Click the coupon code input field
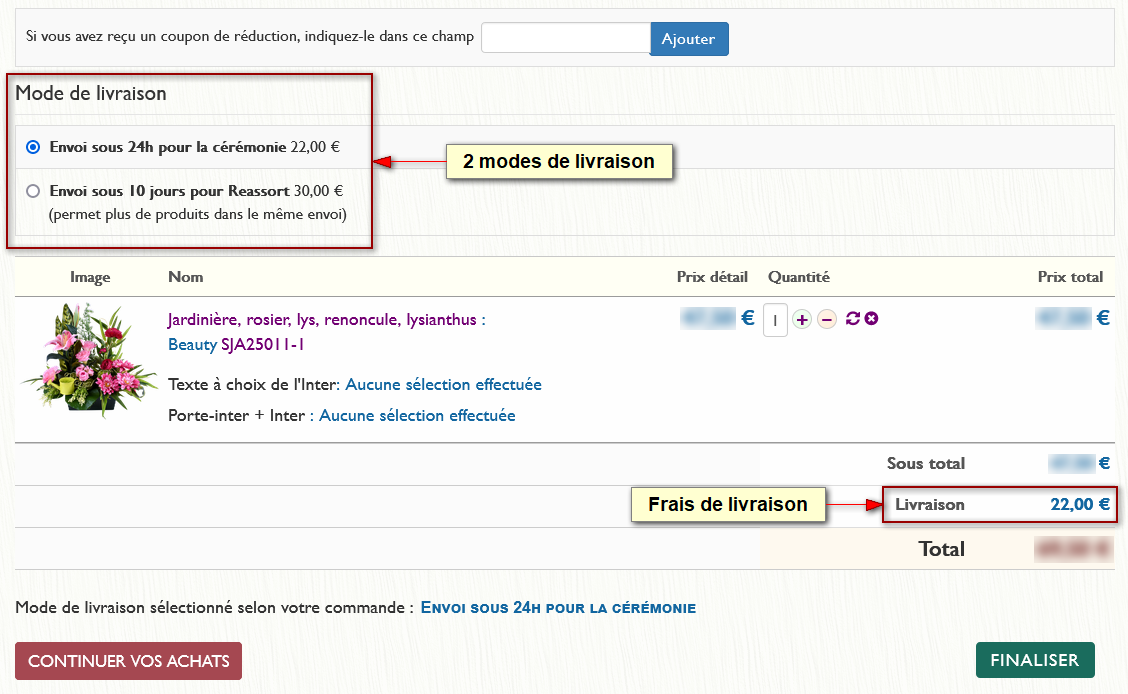The image size is (1128, 694). tap(565, 38)
